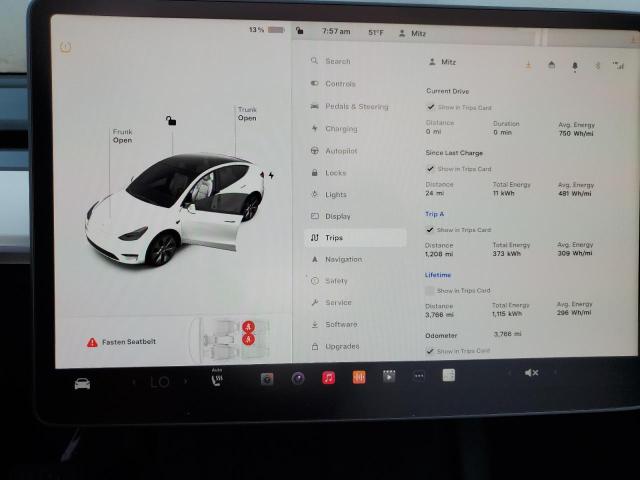The width and height of the screenshot is (640, 480).
Task: Tap the Trip A distance 1,208 mi
Action: pyautogui.click(x=439, y=254)
